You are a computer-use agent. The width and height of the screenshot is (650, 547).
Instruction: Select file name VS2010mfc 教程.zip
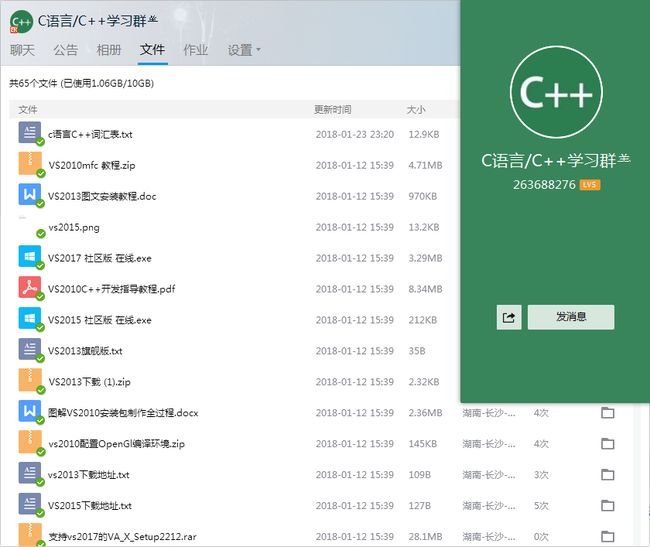click(x=92, y=165)
